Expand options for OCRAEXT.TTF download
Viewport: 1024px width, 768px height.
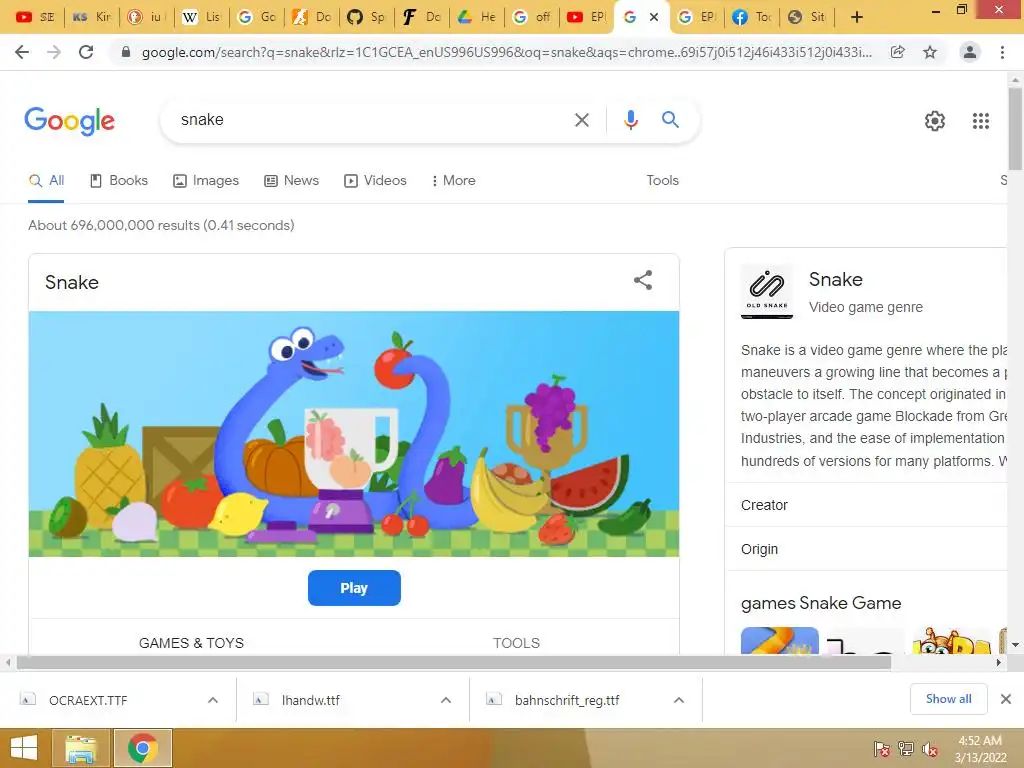click(213, 700)
